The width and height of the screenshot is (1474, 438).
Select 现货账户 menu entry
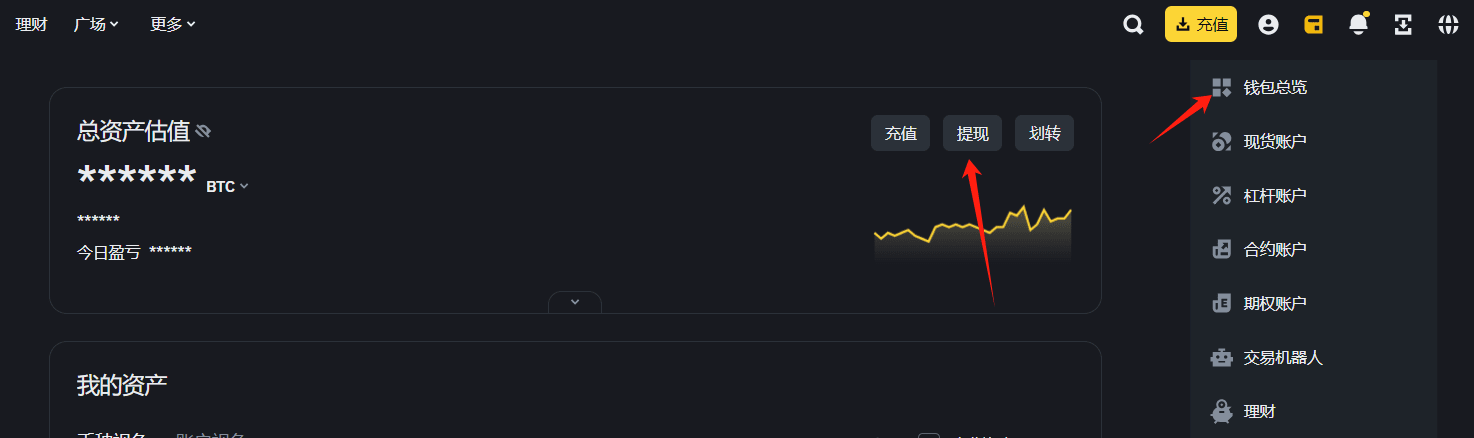click(1275, 141)
